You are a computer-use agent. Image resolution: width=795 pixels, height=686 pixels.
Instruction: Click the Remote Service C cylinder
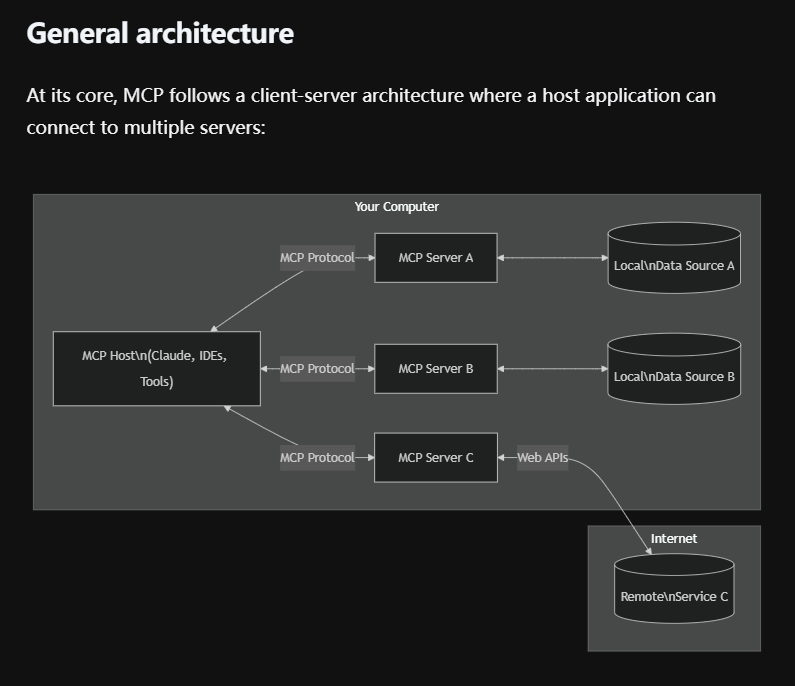[674, 589]
